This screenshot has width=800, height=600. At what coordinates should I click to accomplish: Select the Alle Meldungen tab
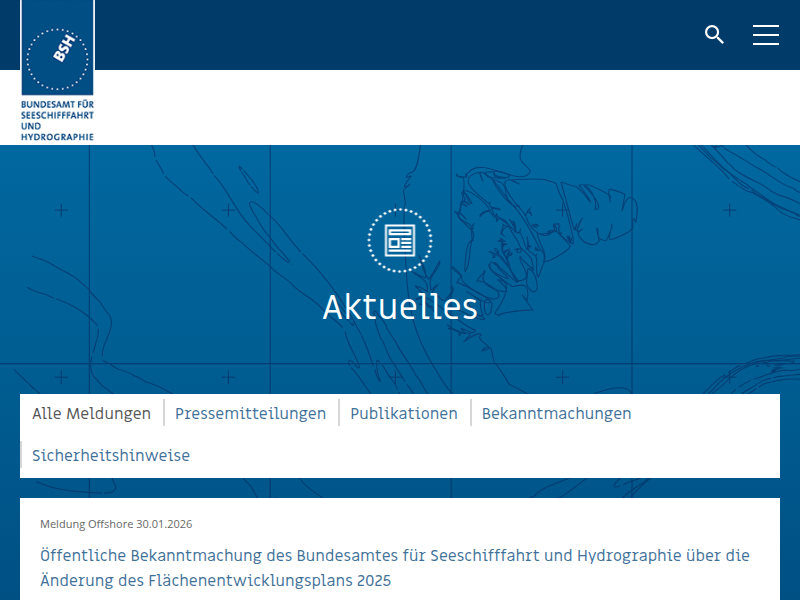click(91, 414)
